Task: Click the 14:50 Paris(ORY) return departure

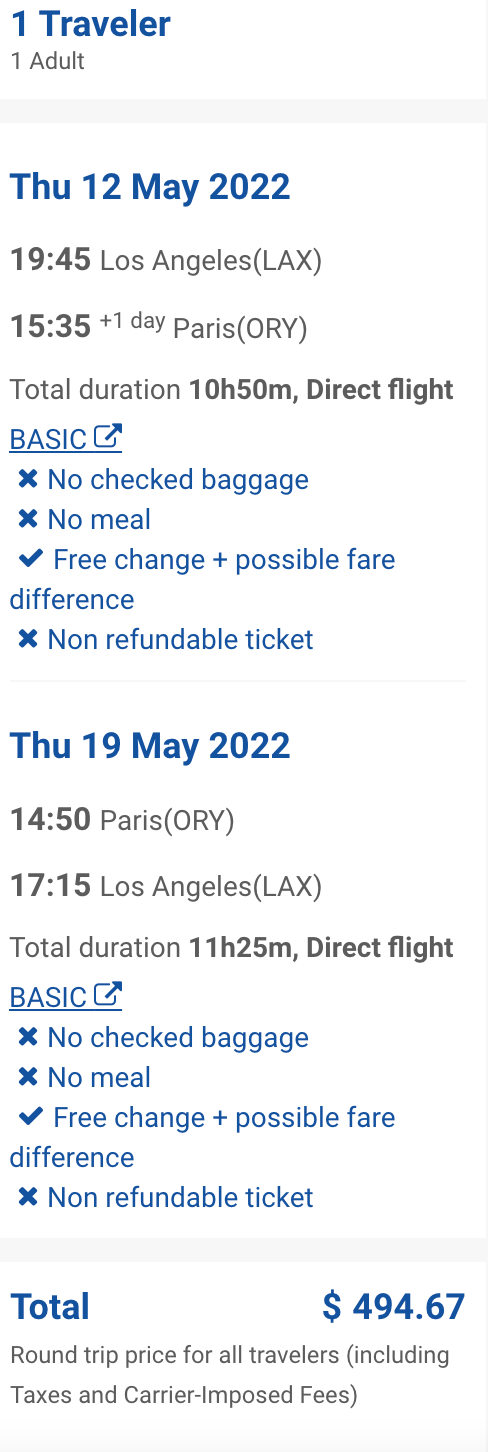Action: [x=122, y=821]
